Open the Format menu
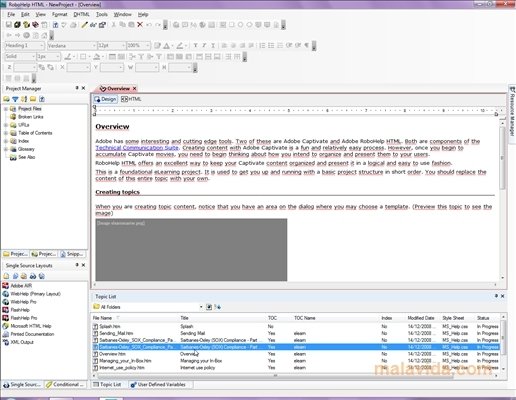This screenshot has height=400, width=516. [x=60, y=14]
